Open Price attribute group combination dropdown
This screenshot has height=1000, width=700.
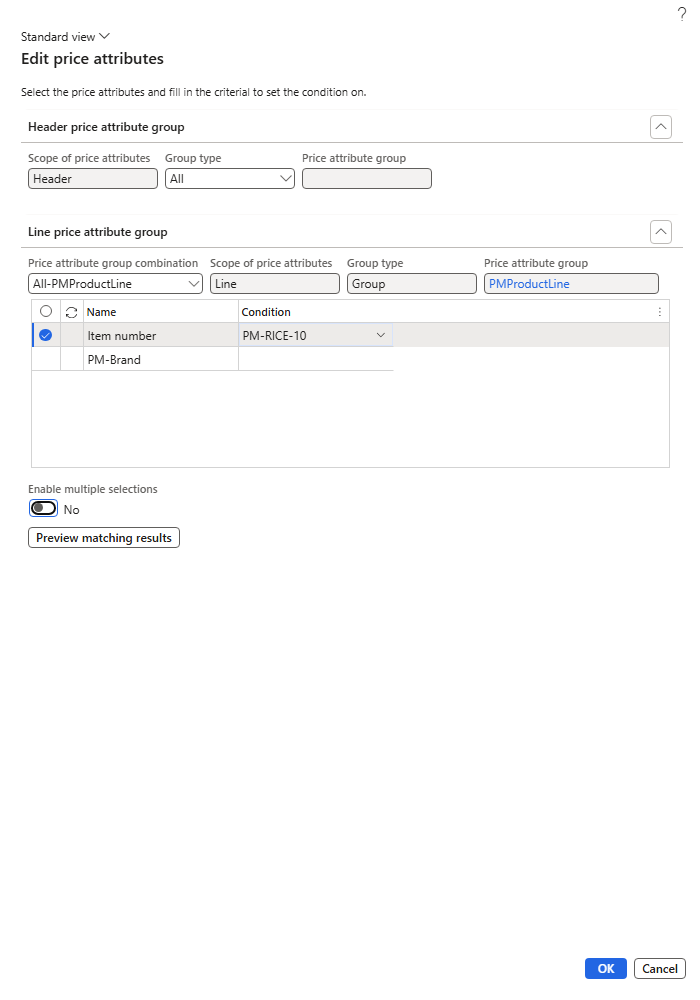pyautogui.click(x=115, y=284)
